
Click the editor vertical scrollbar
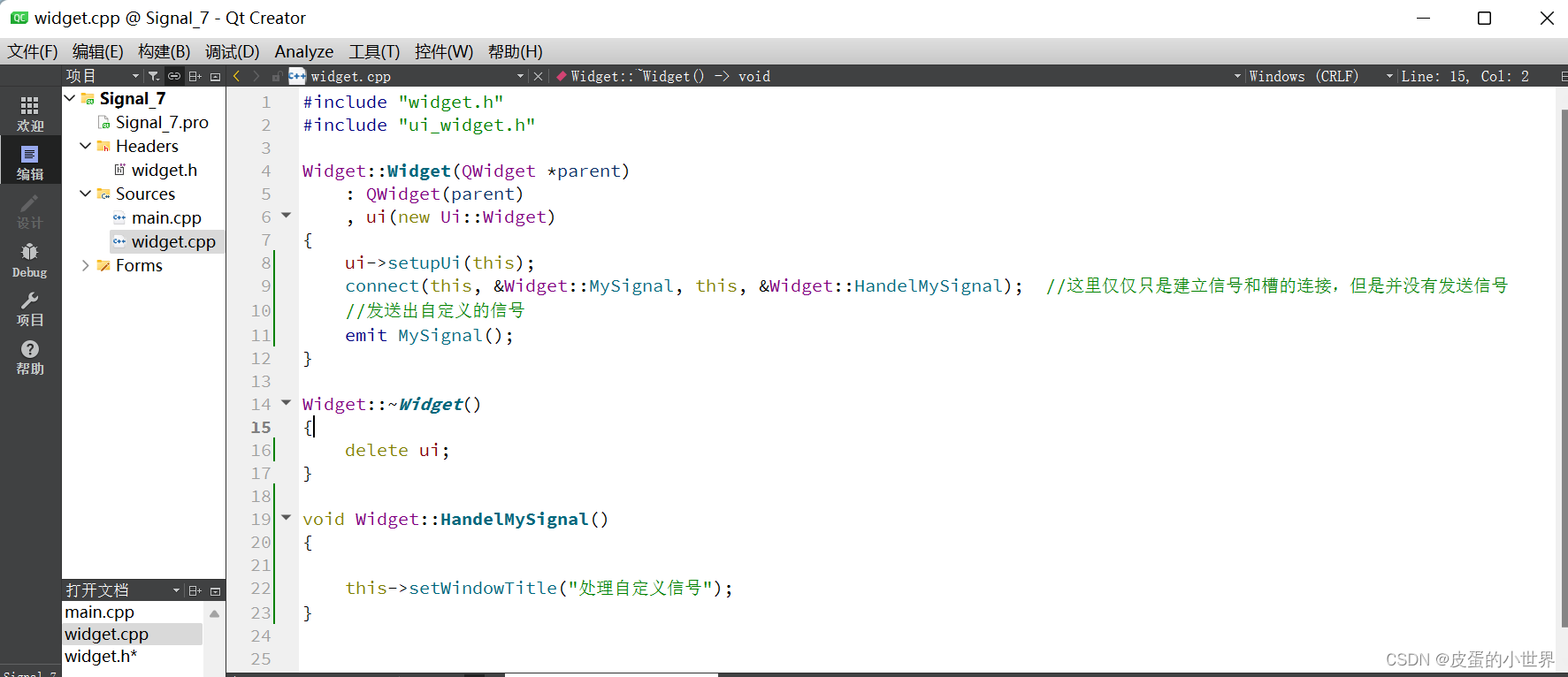tap(1563, 367)
